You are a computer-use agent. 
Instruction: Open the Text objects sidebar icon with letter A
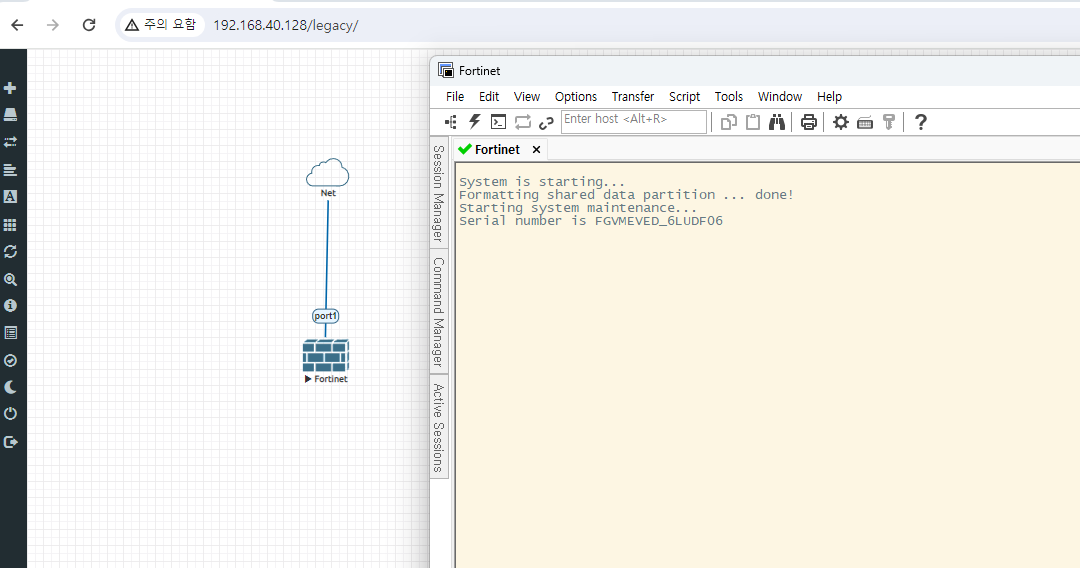10,197
